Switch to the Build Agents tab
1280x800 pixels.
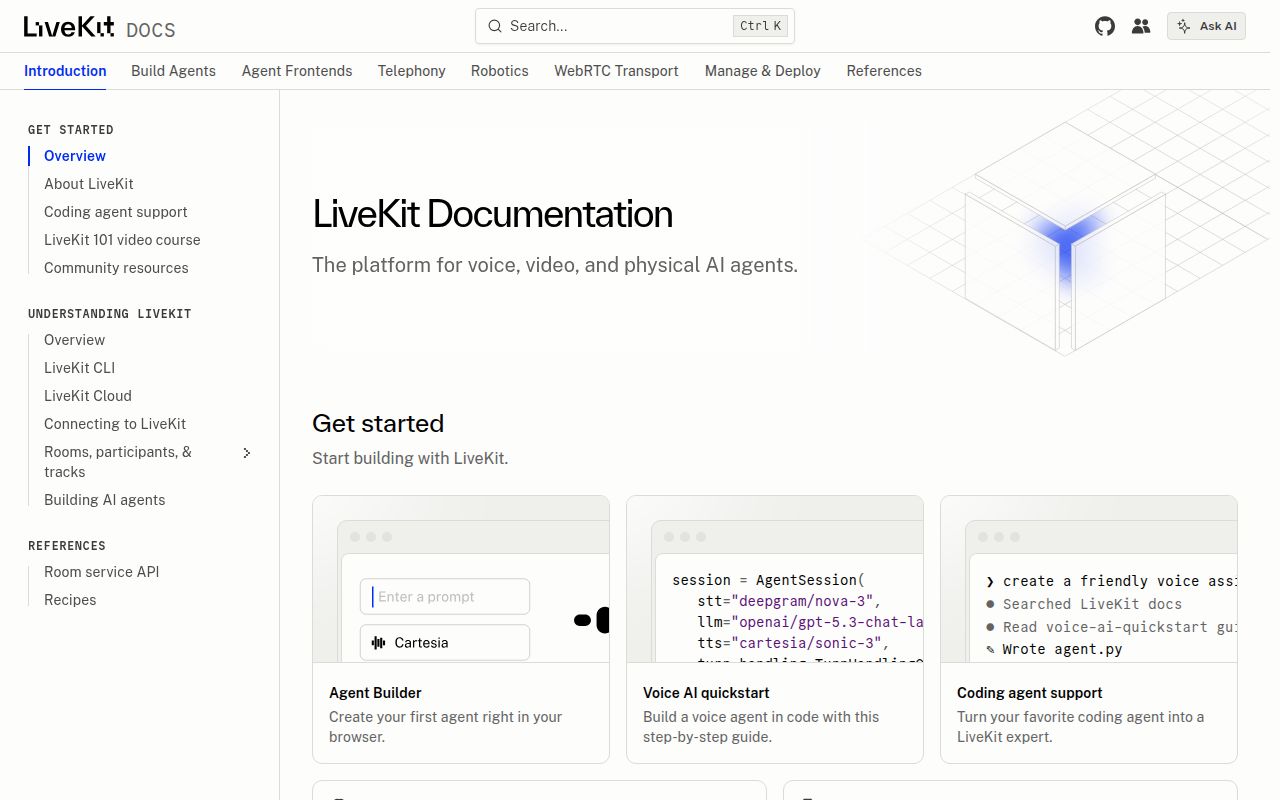click(173, 71)
